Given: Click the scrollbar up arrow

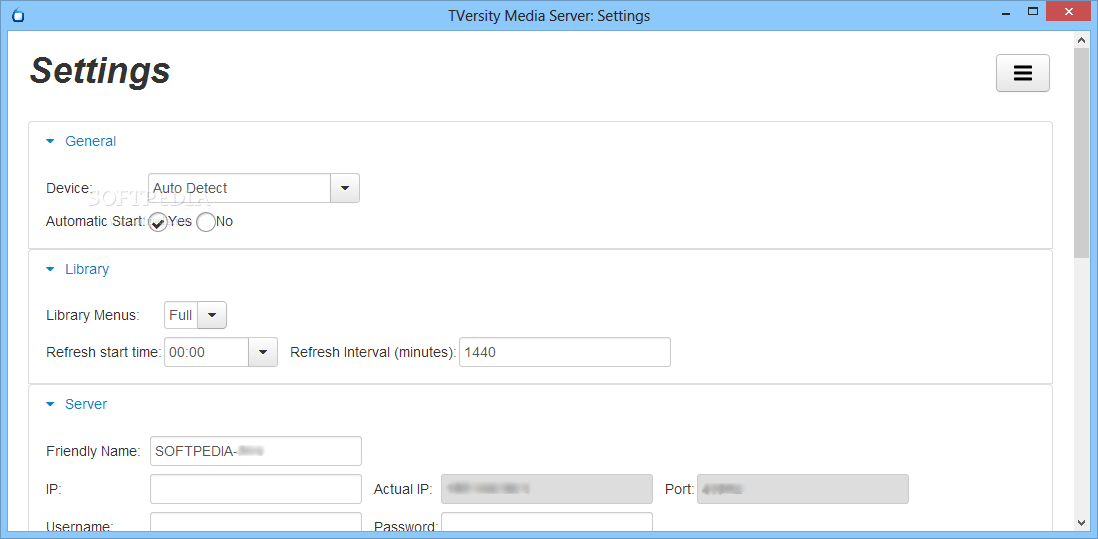Looking at the screenshot, I should click(1082, 40).
